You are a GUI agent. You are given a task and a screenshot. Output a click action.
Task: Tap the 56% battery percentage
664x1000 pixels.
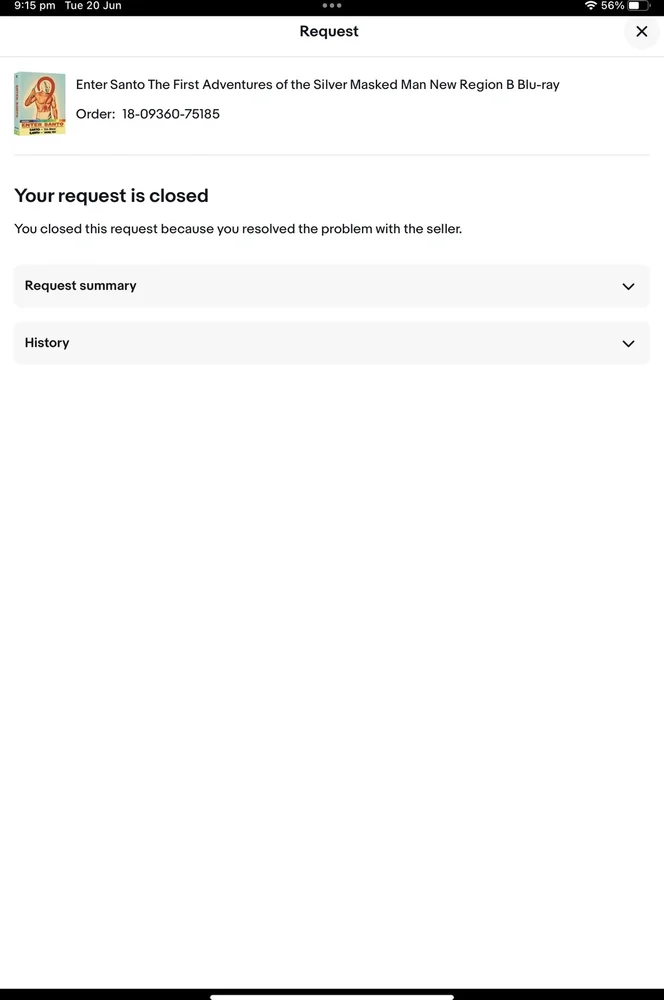tap(612, 6)
